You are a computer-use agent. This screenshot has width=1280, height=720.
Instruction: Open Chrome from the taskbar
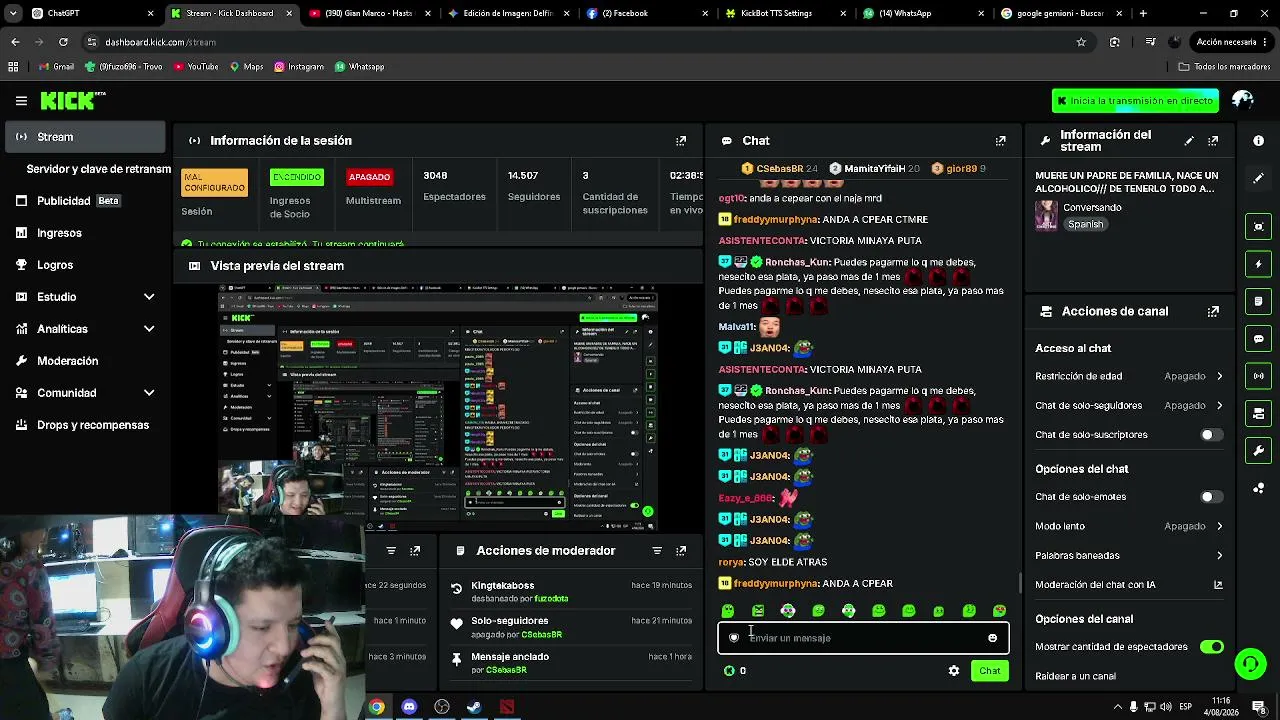376,707
